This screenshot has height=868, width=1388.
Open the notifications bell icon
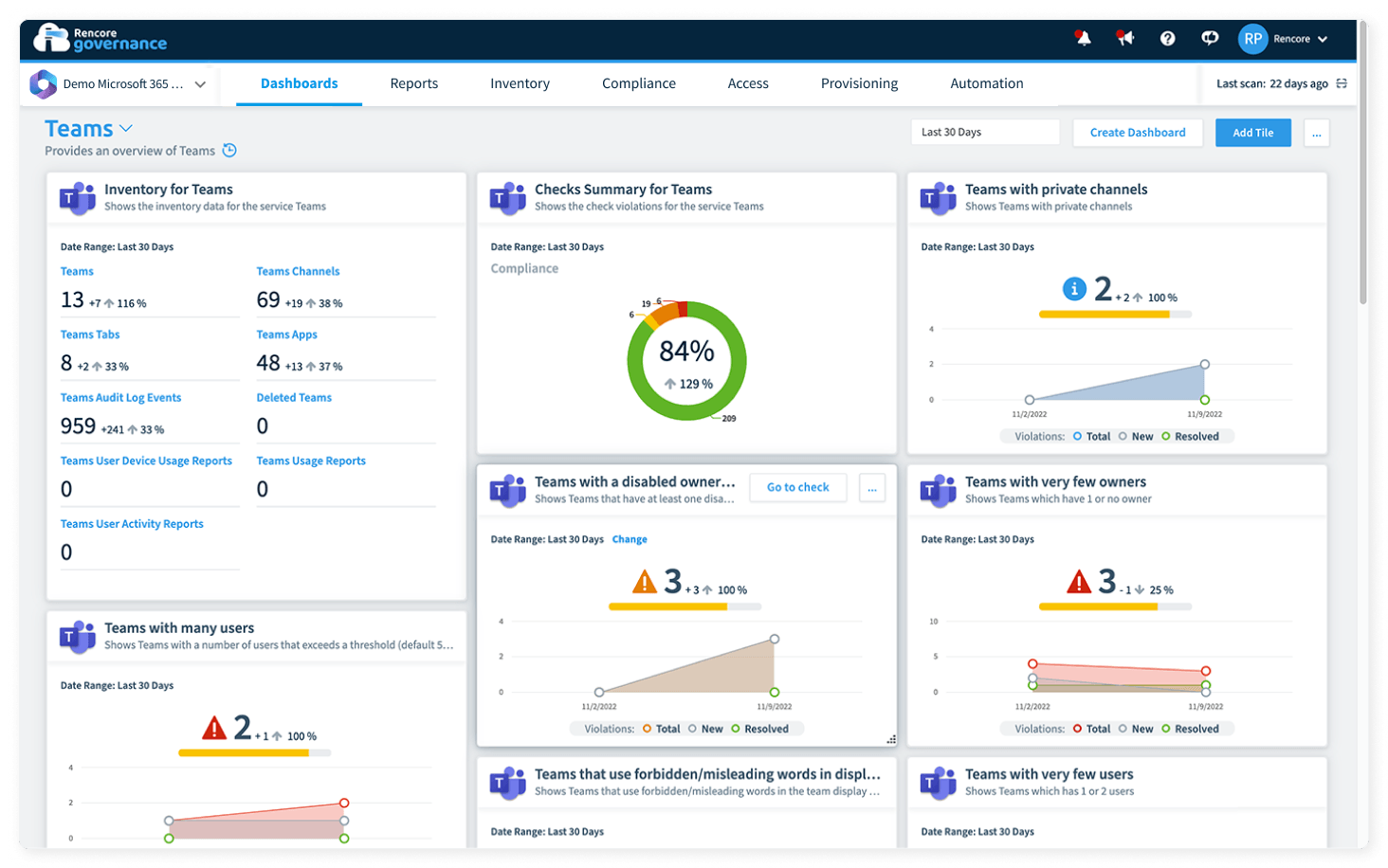pos(1083,38)
